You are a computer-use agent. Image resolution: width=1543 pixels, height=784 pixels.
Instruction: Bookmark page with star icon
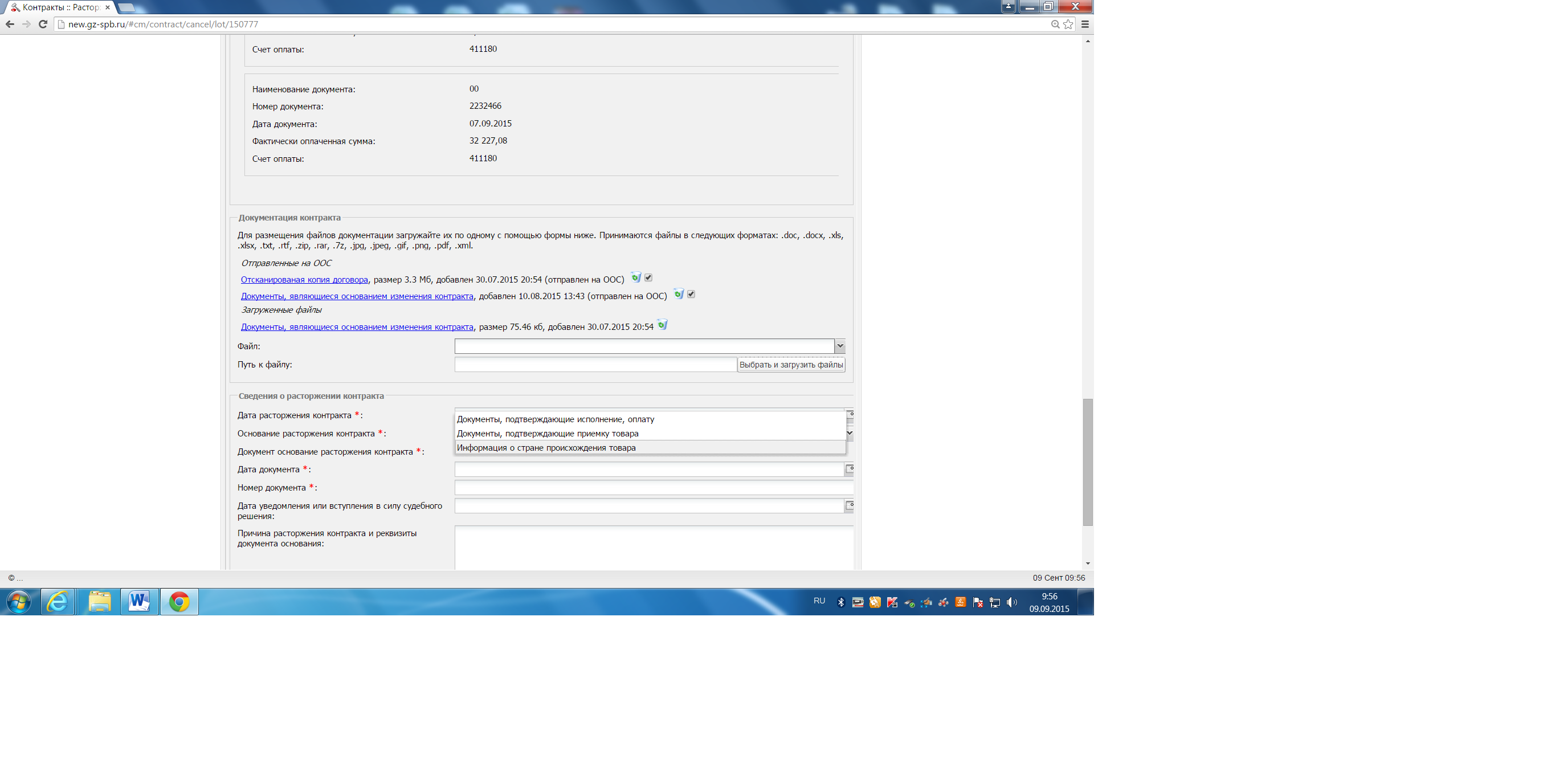pos(1068,24)
